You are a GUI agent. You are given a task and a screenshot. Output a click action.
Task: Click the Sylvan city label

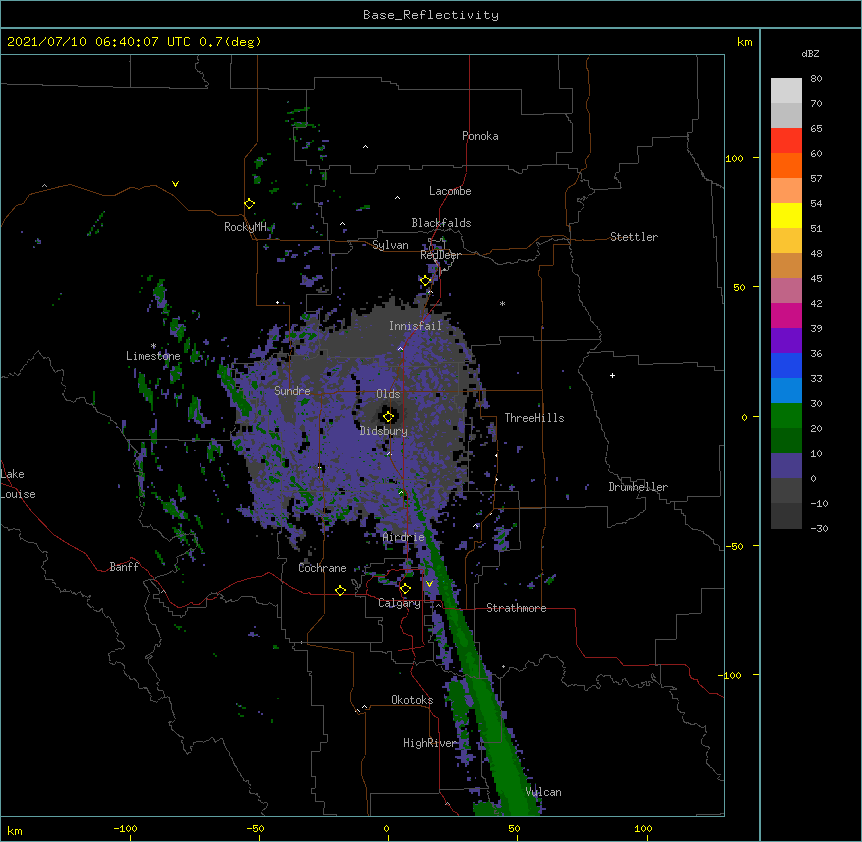pyautogui.click(x=390, y=245)
